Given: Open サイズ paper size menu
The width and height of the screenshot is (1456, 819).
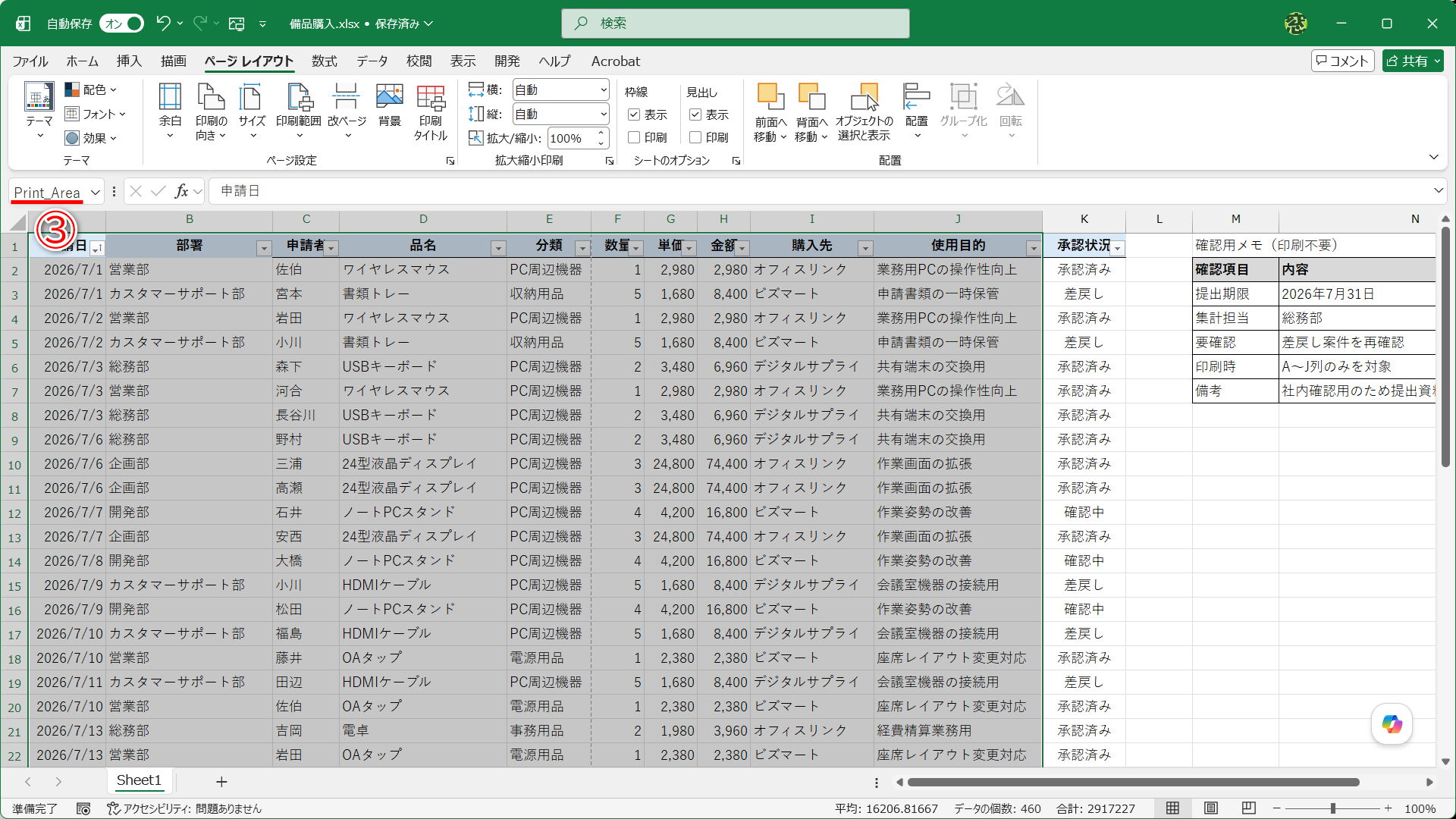Looking at the screenshot, I should 252,111.
